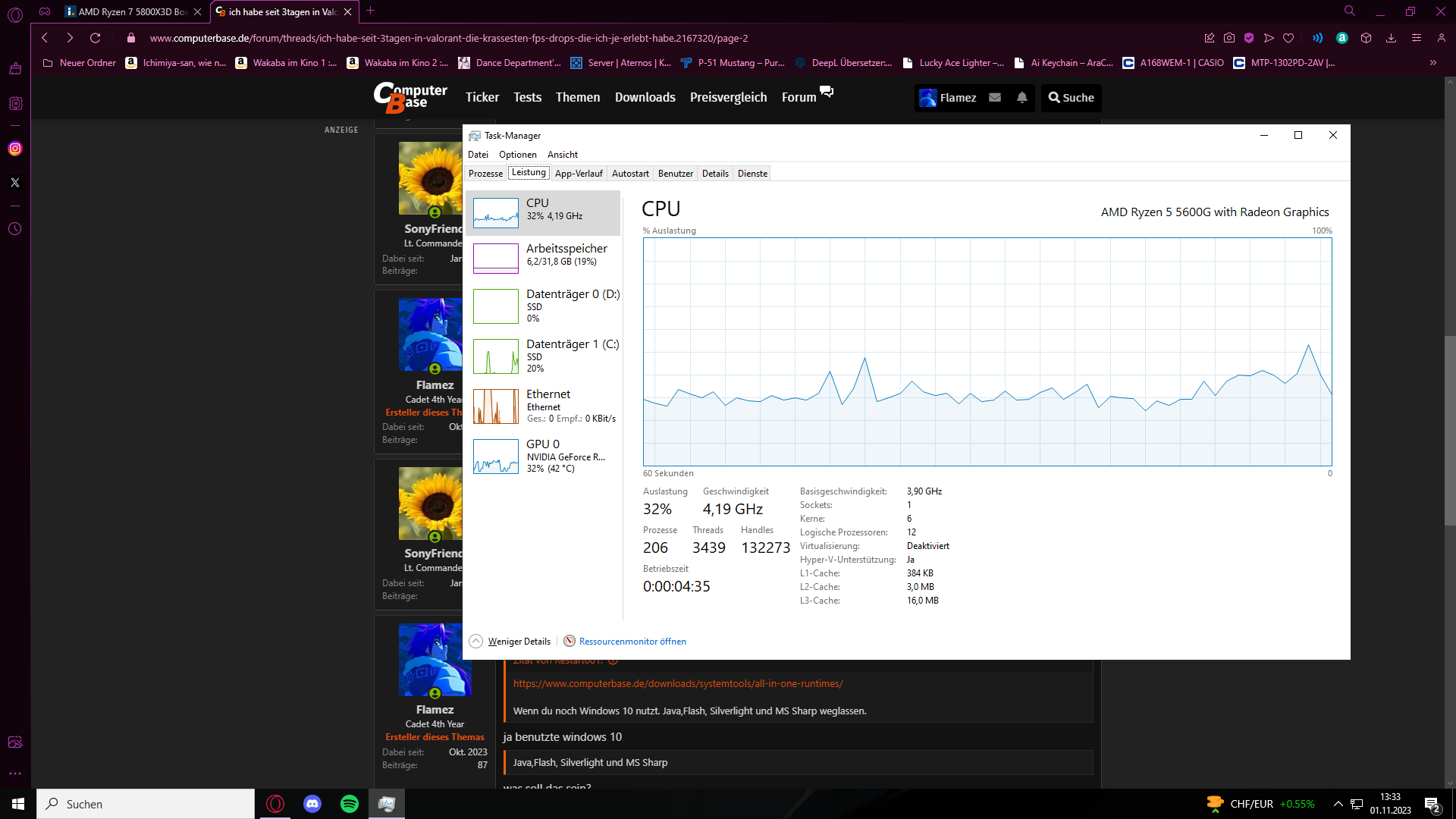Screen dimensions: 1456x819
Task: Select GPU 0 performance entry
Action: pos(543,455)
